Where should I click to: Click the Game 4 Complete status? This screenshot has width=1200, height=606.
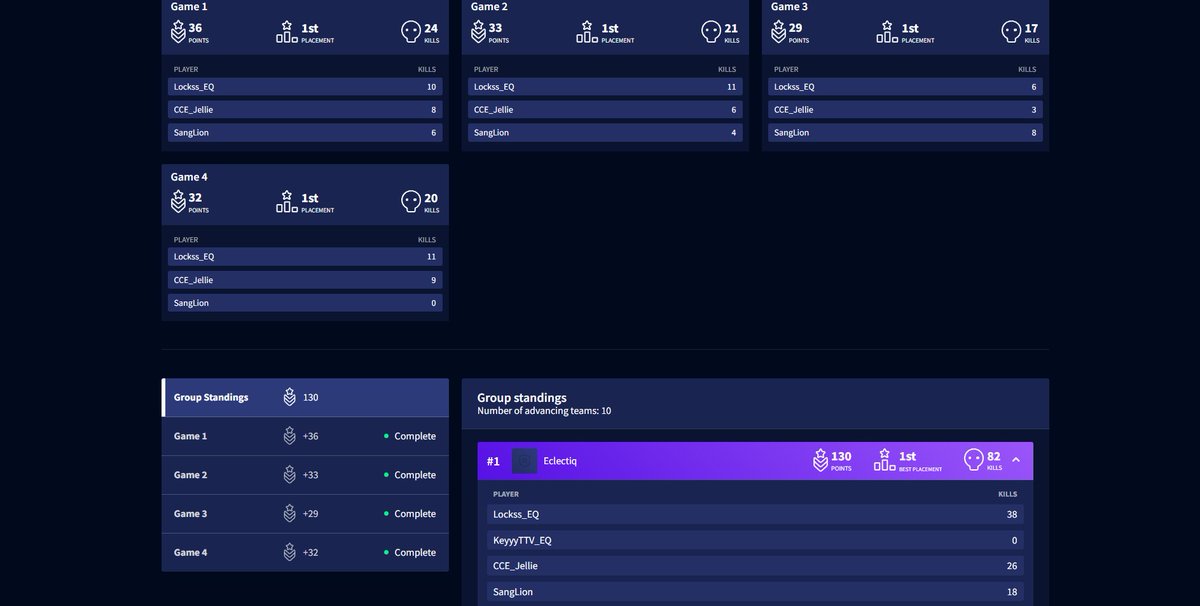click(410, 552)
